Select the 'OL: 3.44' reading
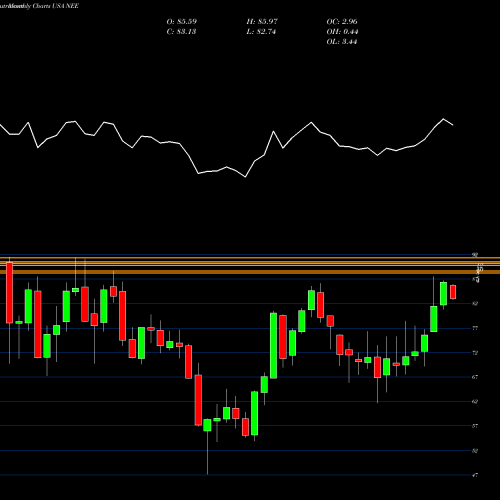 pyautogui.click(x=342, y=42)
